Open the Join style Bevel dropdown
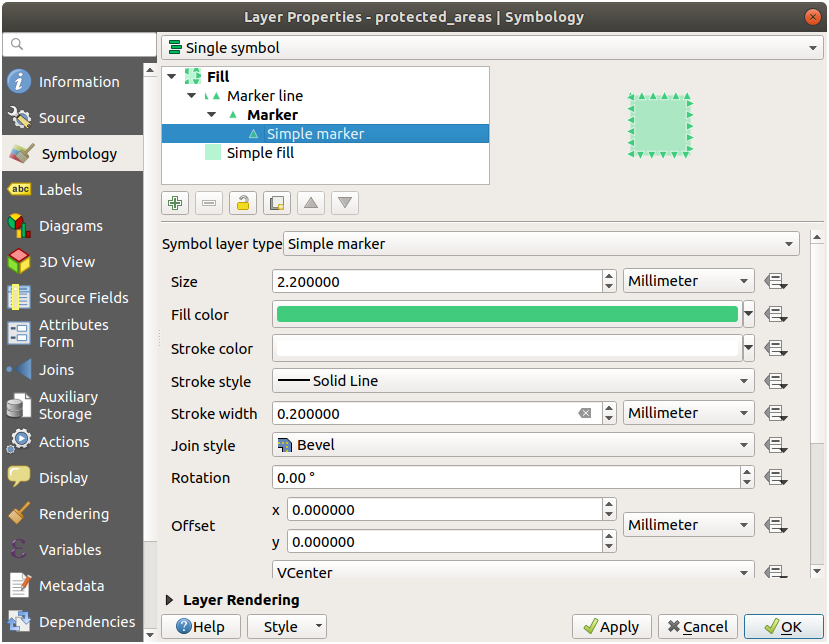829x644 pixels. coord(513,445)
